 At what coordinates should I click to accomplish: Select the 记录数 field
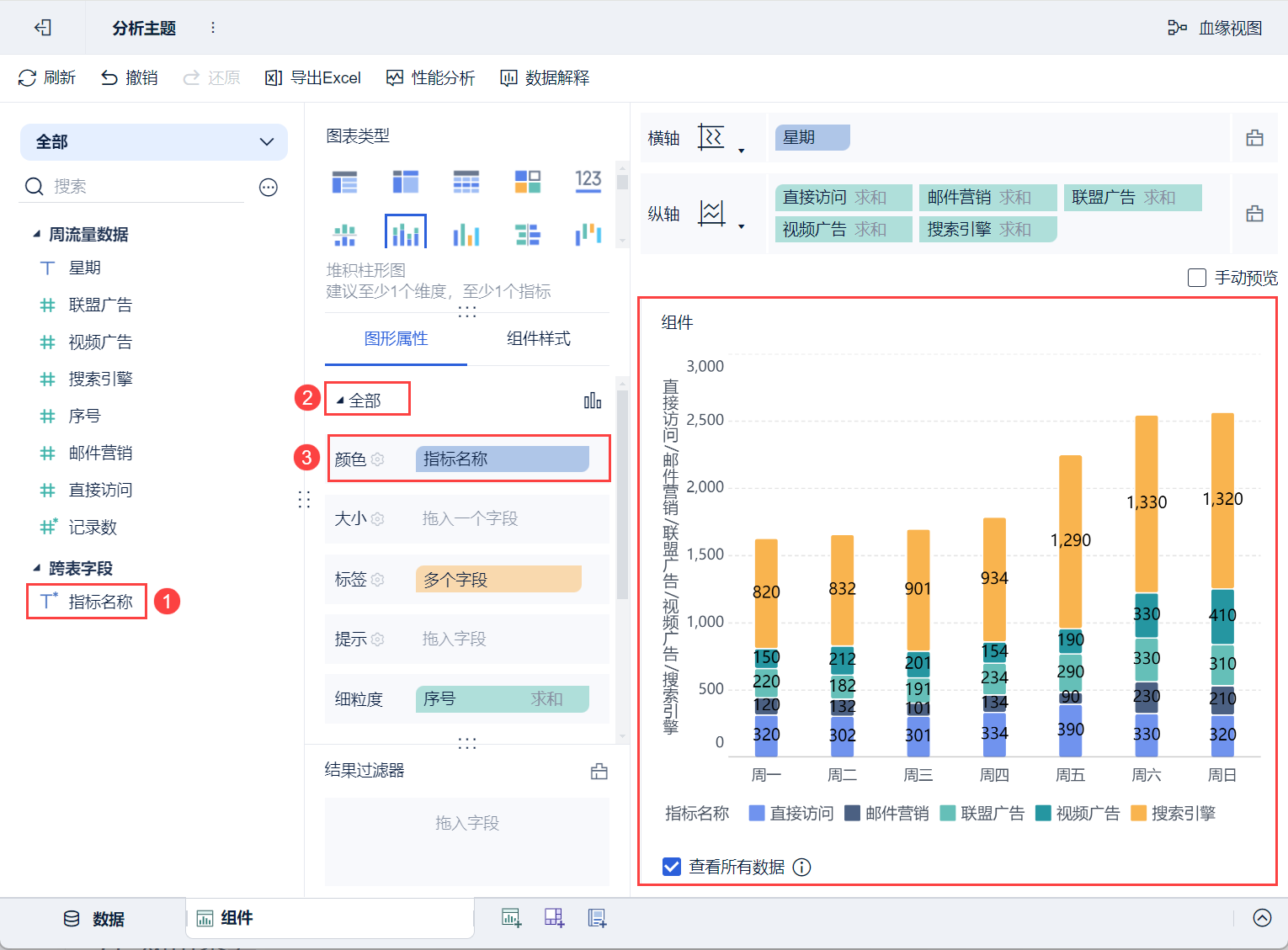pyautogui.click(x=79, y=527)
